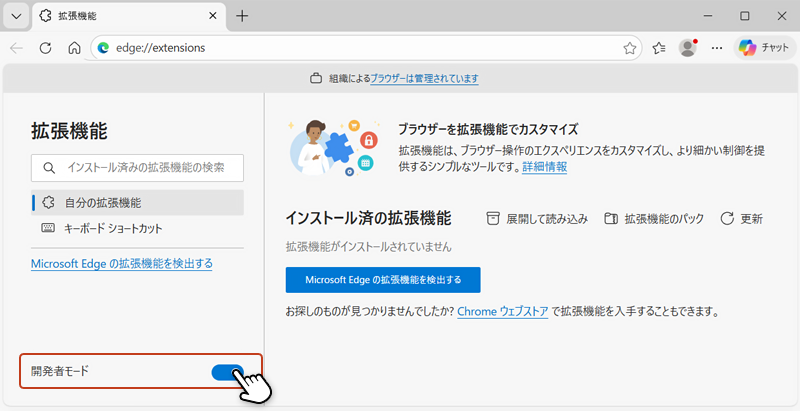Minimize the browser window
The height and width of the screenshot is (411, 800).
[x=708, y=16]
